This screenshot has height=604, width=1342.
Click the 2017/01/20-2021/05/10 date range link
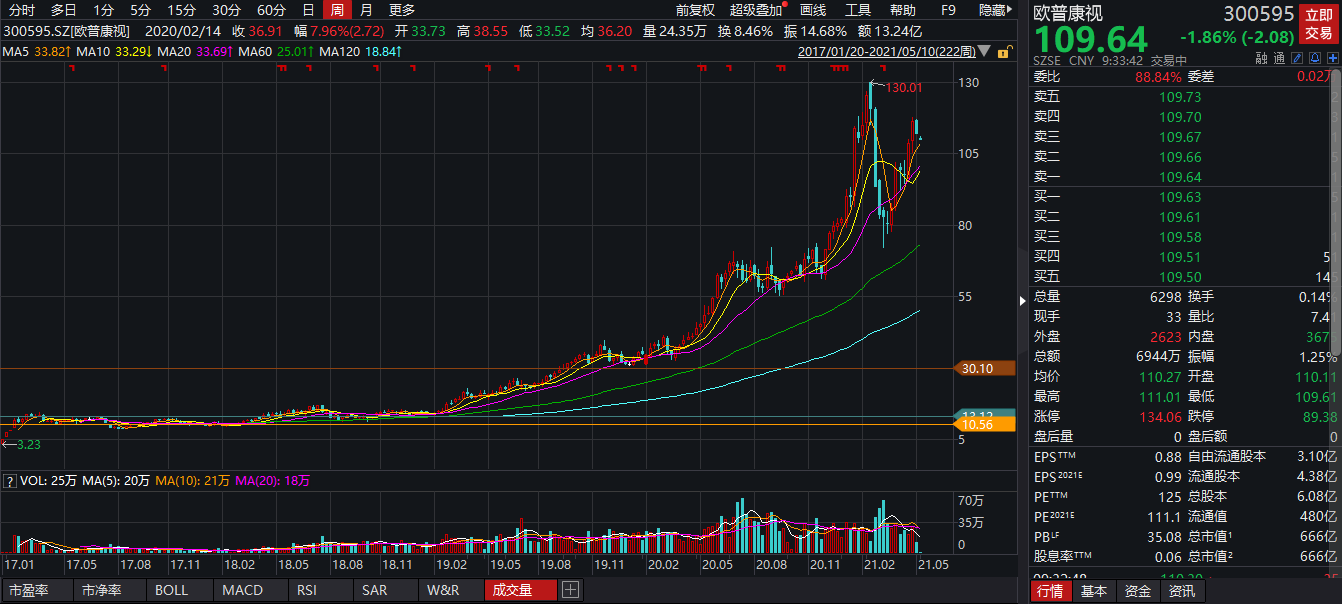point(886,51)
